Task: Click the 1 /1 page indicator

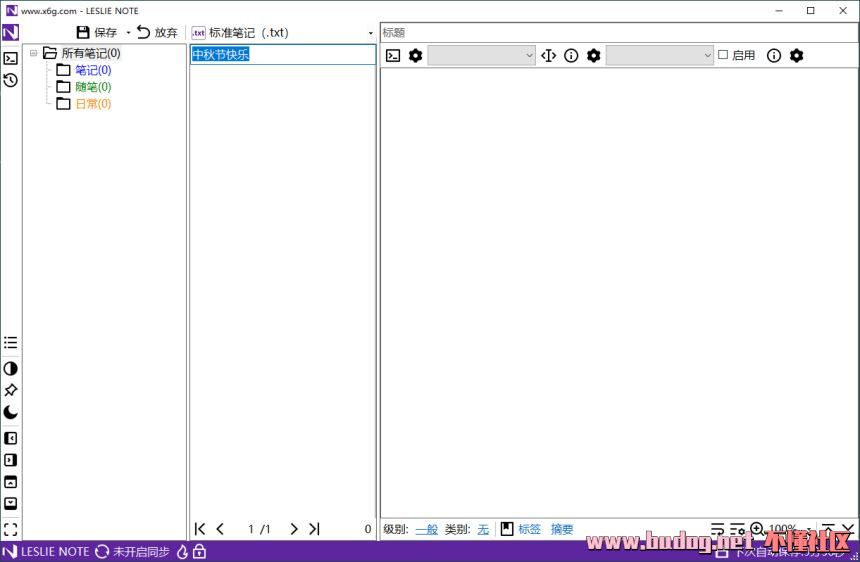Action: 259,530
